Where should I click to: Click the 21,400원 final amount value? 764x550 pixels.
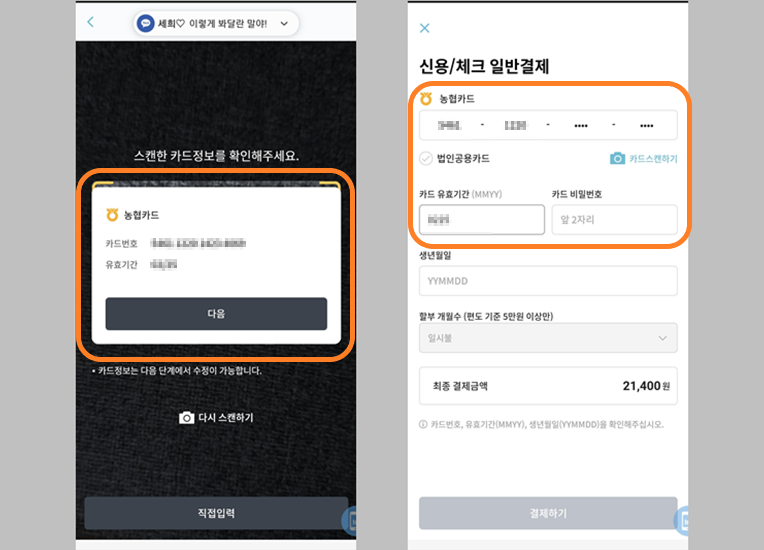click(x=646, y=386)
